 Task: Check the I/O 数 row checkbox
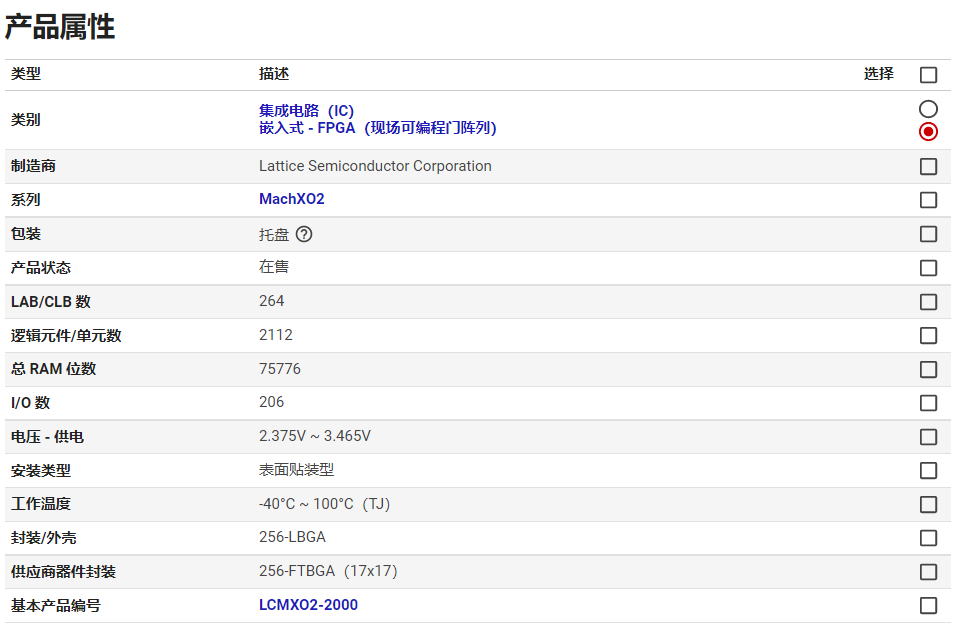(928, 403)
